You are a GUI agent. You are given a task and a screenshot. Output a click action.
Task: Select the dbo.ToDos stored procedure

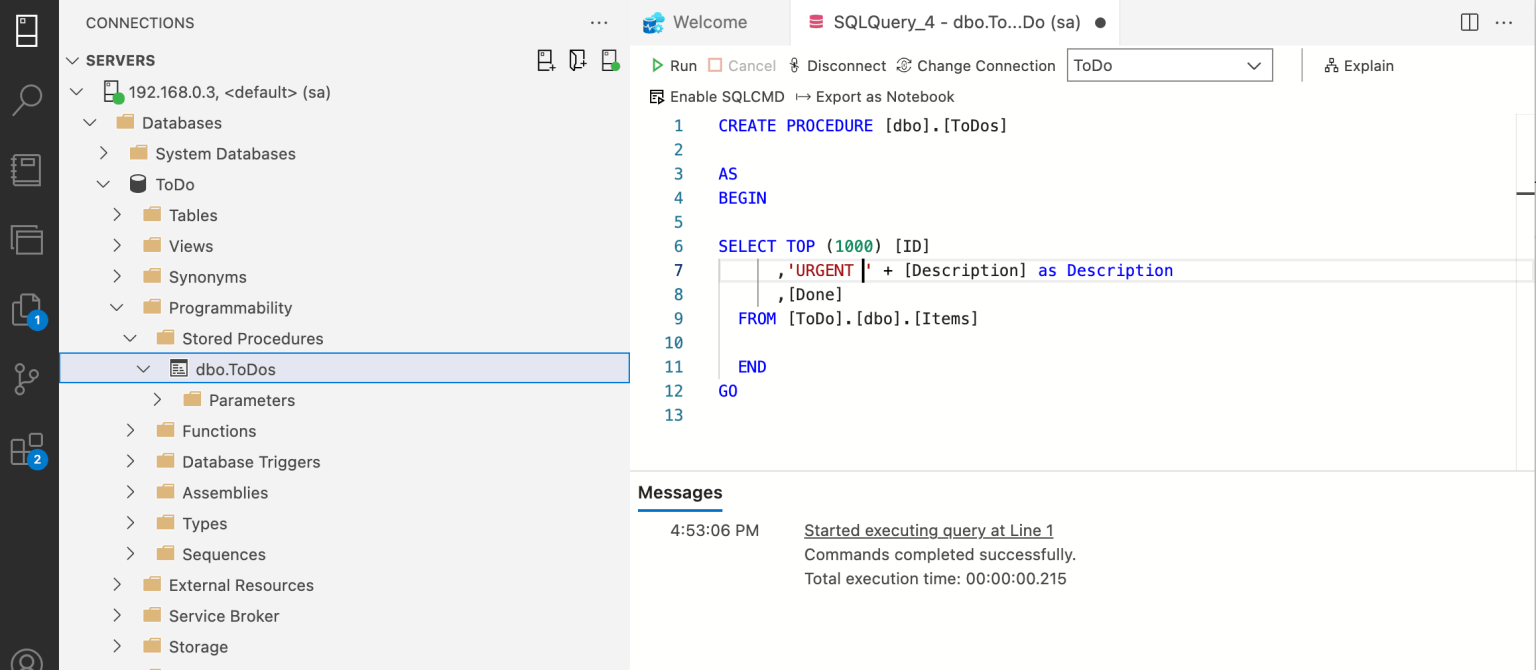pos(235,369)
